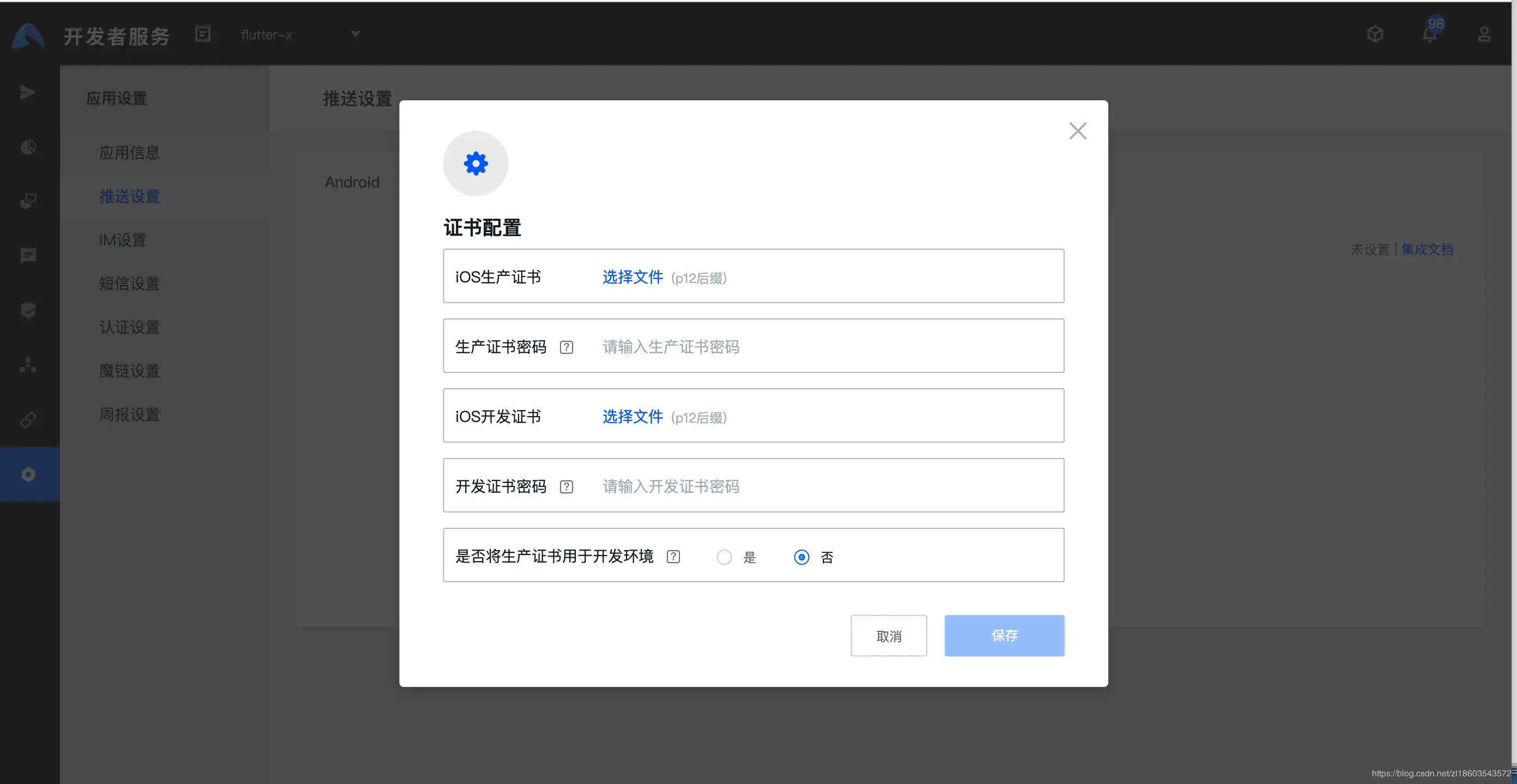Open 推送设置 in the settings menu
The height and width of the screenshot is (784, 1517).
pyautogui.click(x=130, y=197)
